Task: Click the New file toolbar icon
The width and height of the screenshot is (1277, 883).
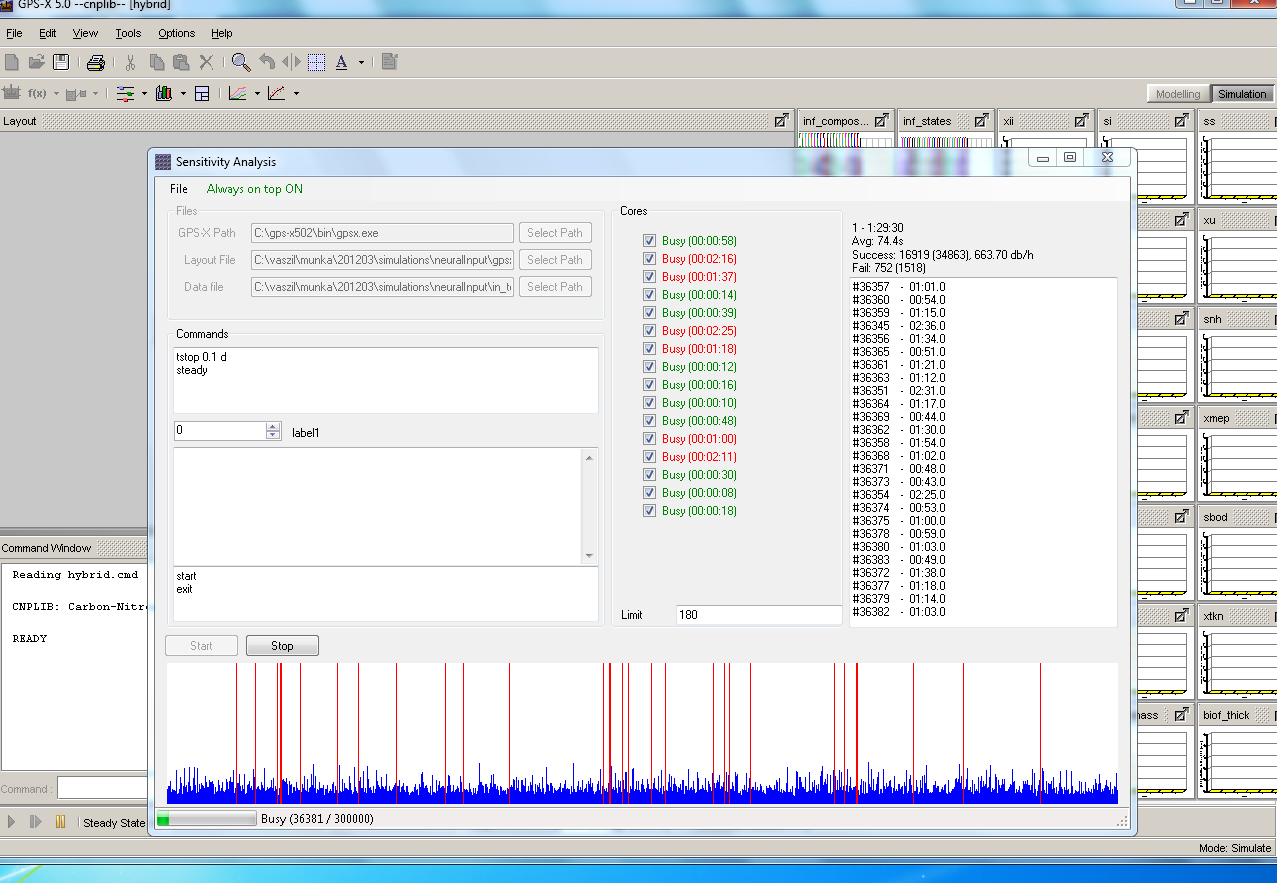Action: coord(12,62)
